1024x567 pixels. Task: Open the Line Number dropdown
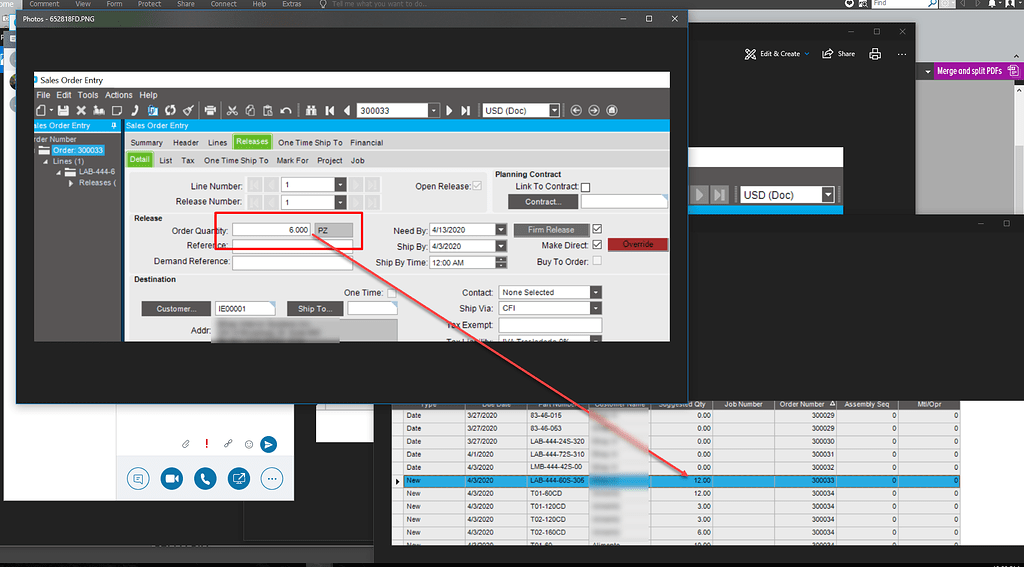(x=340, y=186)
